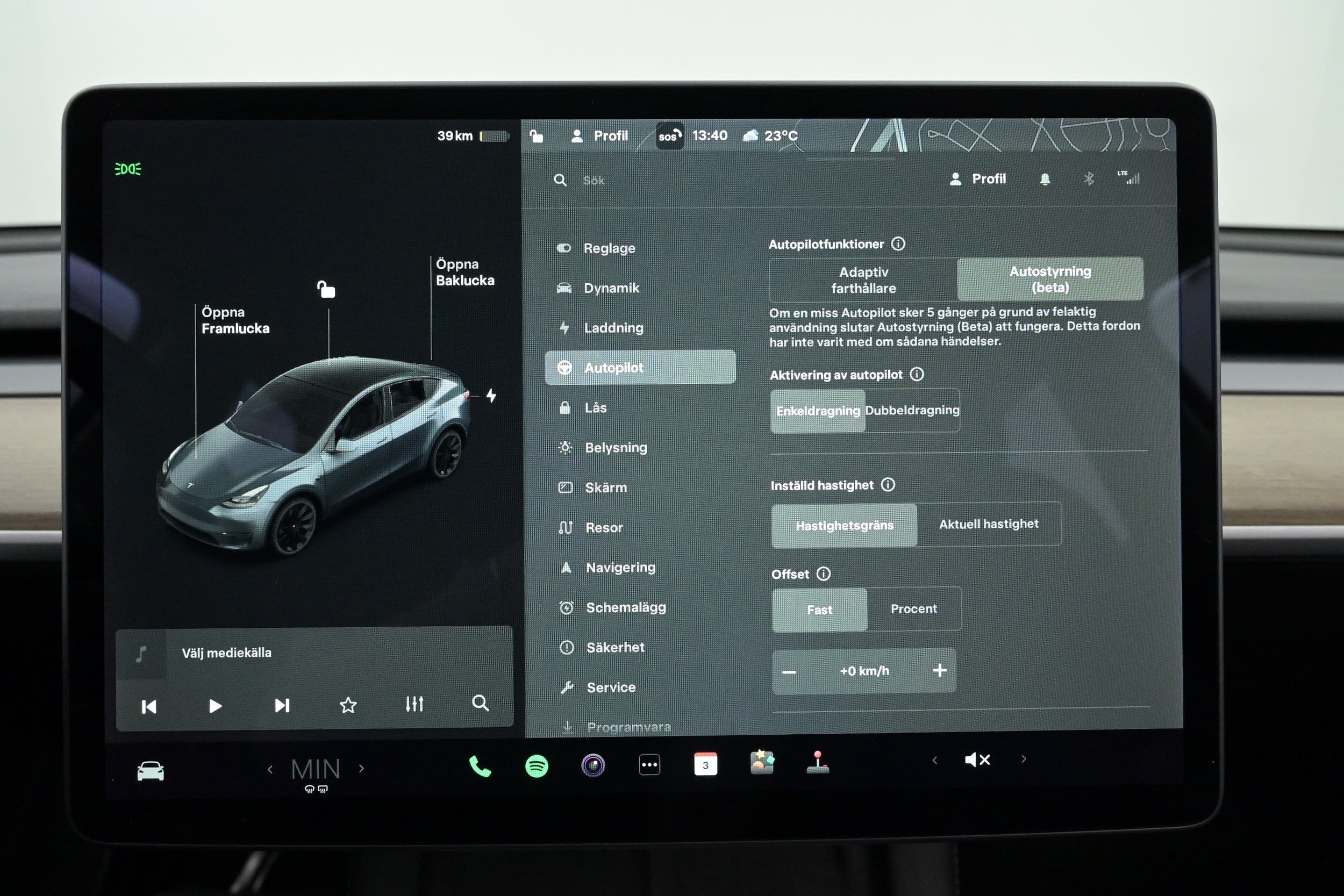Screen dimensions: 1344x896
Task: Open the Laddning settings menu
Action: pyautogui.click(x=613, y=328)
